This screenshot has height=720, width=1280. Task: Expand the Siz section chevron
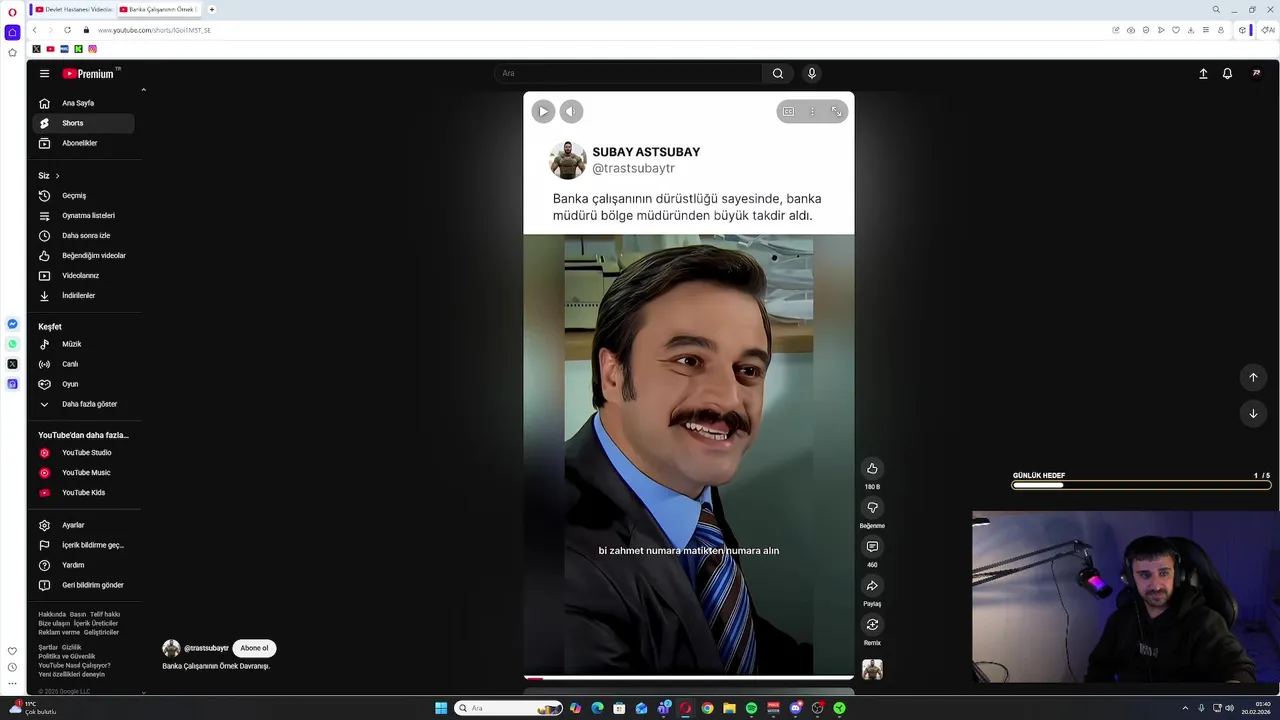(x=57, y=176)
